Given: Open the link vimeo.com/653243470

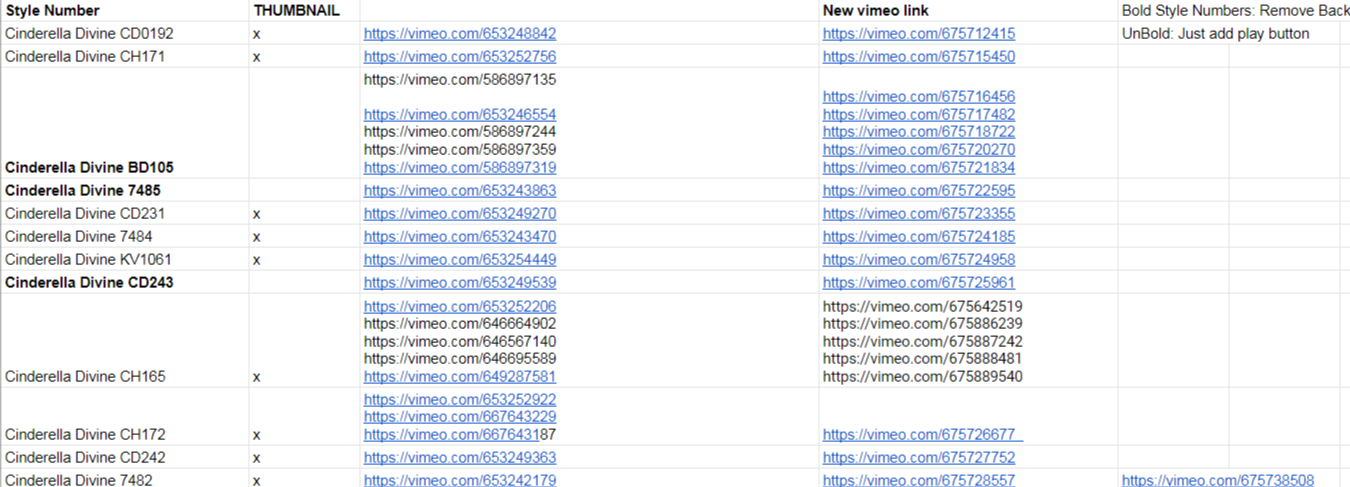Looking at the screenshot, I should click(x=460, y=237).
